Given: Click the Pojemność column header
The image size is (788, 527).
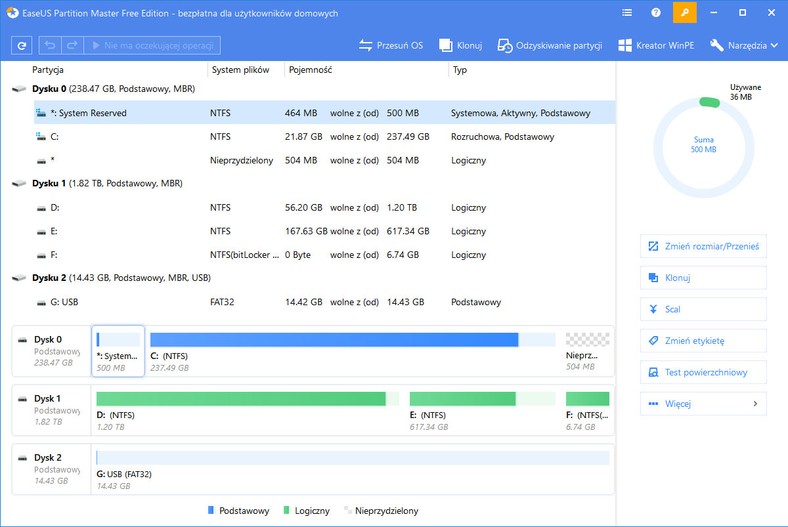Looking at the screenshot, I should pyautogui.click(x=310, y=70).
